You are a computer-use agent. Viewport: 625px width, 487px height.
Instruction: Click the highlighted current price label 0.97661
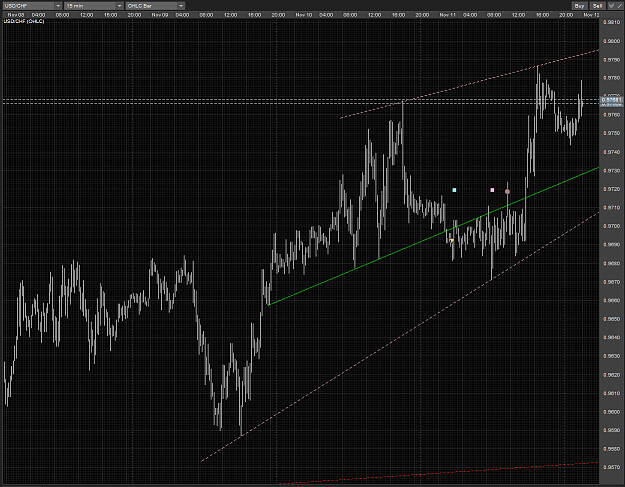point(611,101)
